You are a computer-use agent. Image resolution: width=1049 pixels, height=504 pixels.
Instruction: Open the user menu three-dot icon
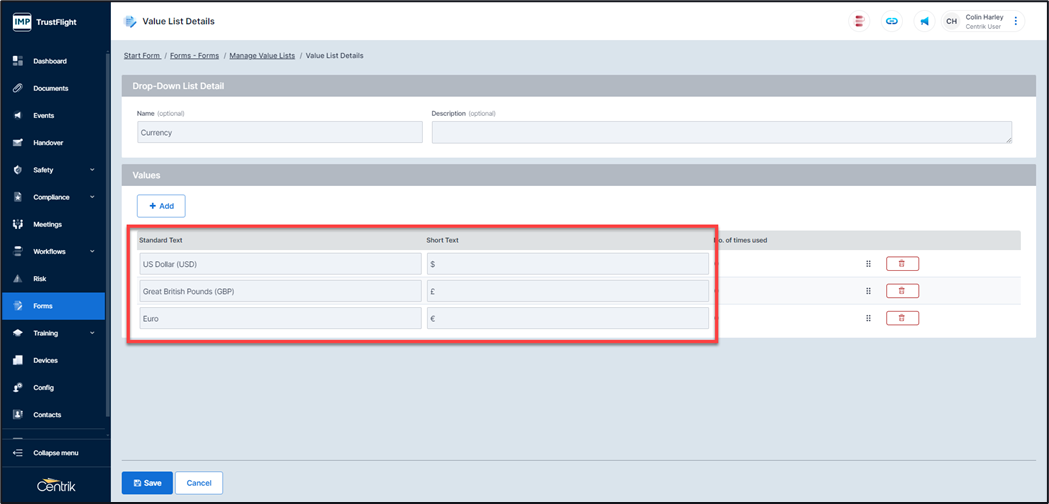1016,21
